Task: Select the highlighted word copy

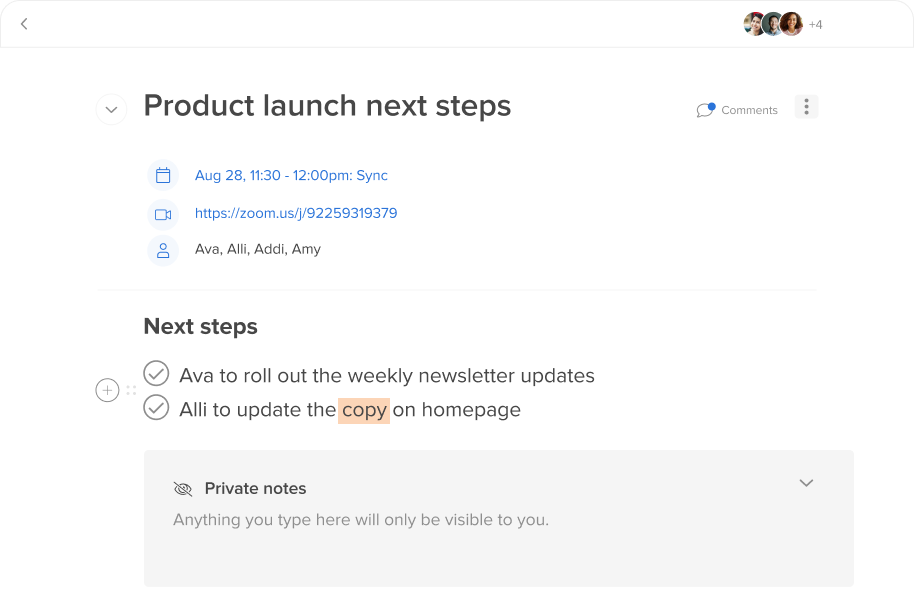Action: click(364, 410)
